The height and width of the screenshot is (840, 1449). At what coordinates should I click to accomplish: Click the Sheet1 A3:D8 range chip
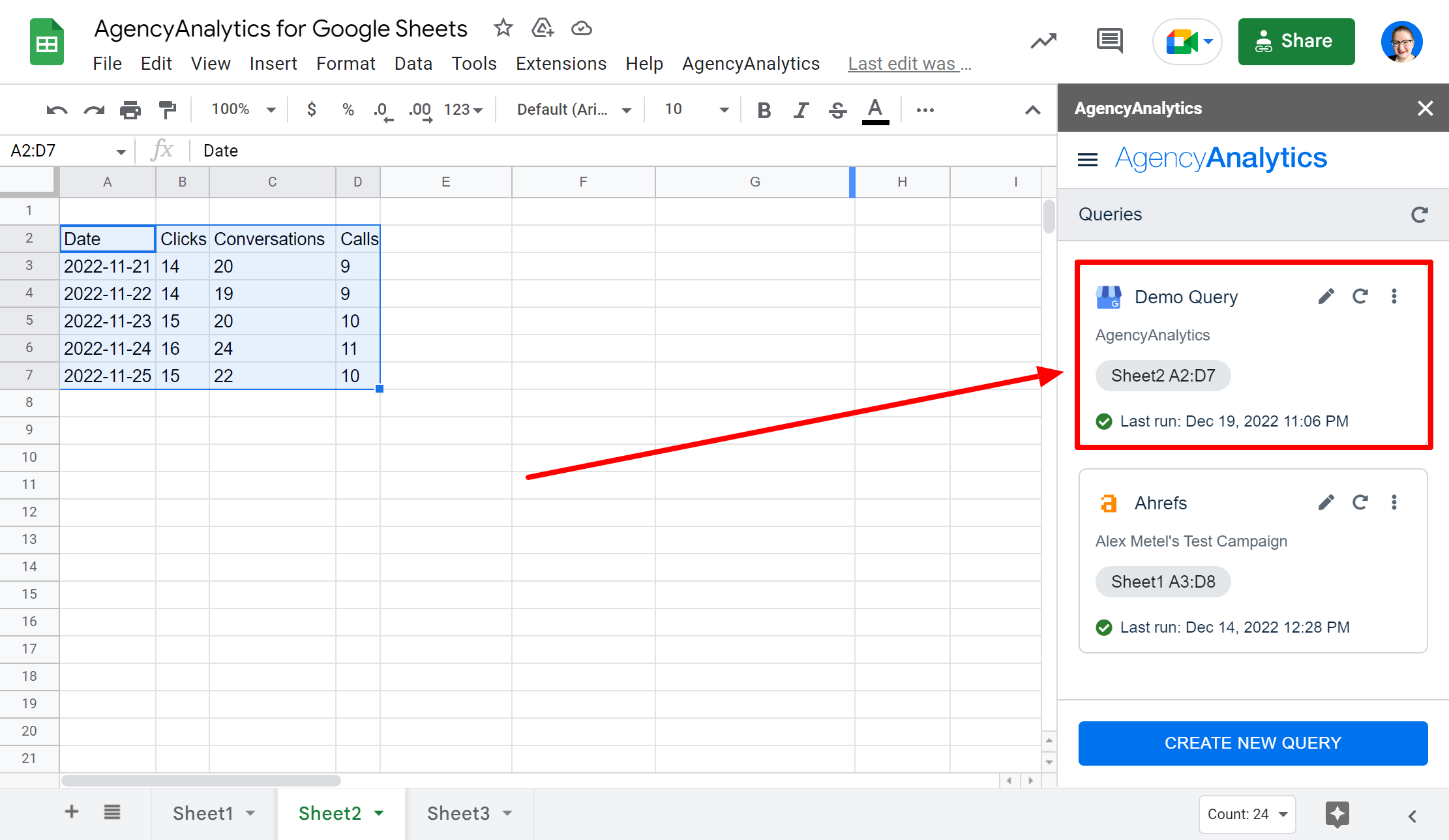point(1163,582)
